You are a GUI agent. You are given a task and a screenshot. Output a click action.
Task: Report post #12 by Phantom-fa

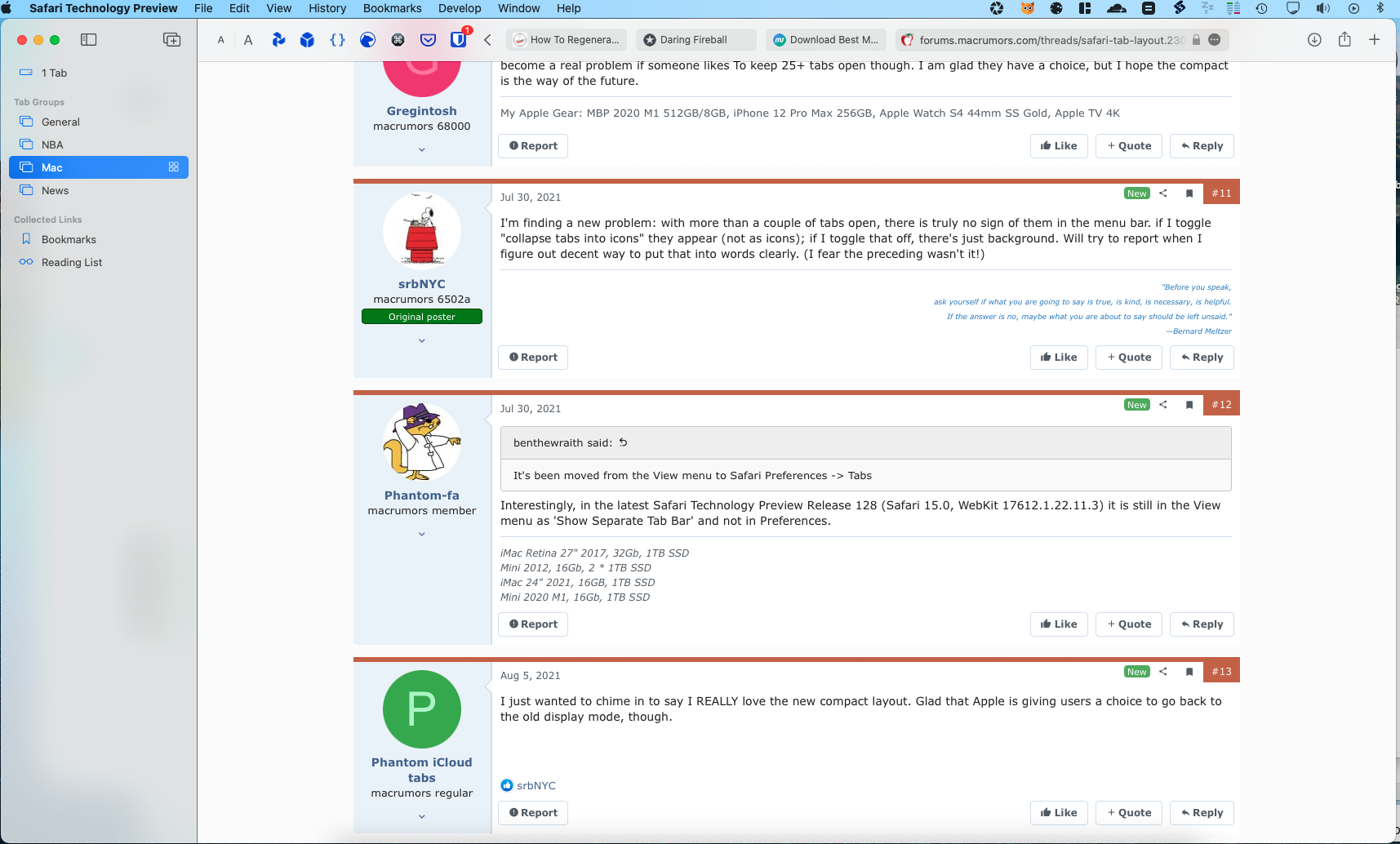(x=533, y=624)
